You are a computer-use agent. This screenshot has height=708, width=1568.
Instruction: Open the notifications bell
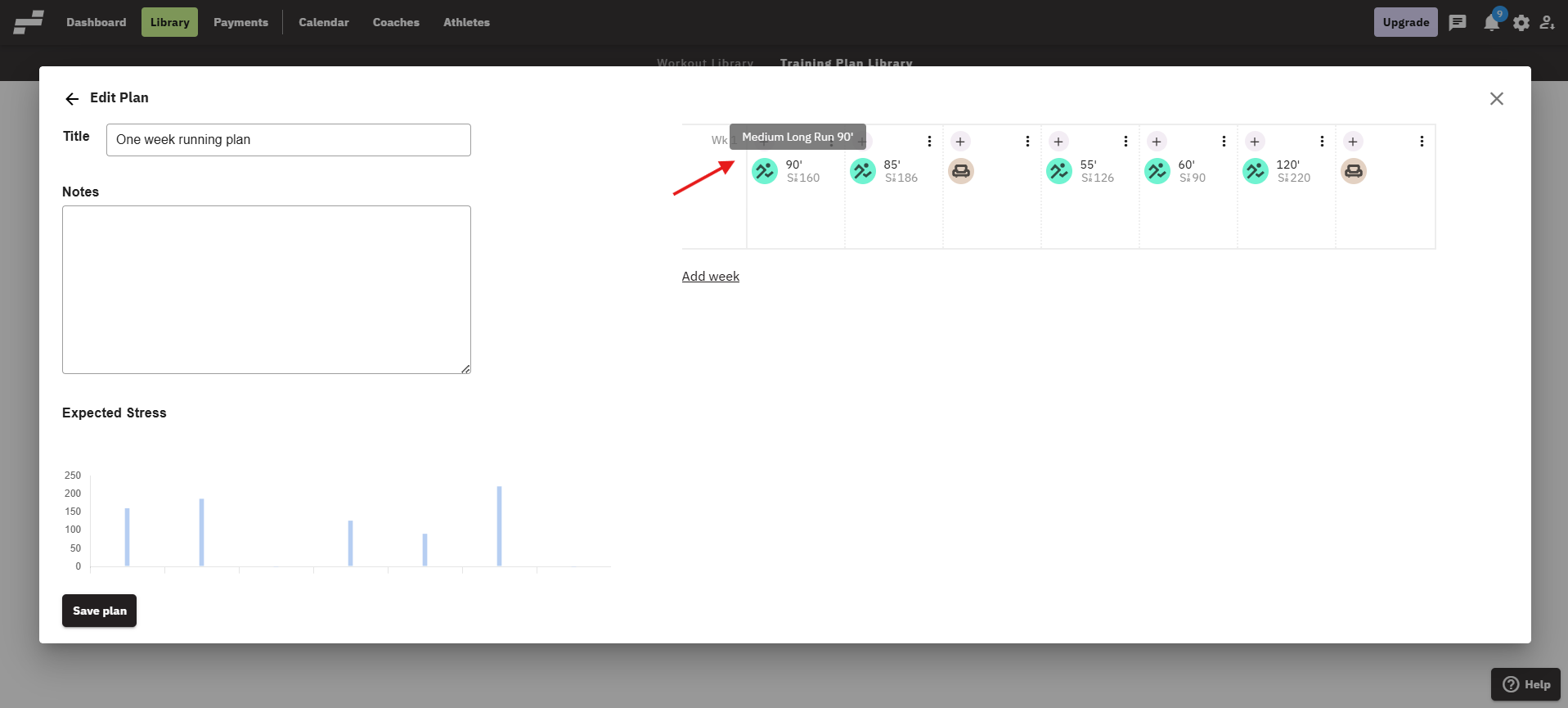(x=1491, y=23)
